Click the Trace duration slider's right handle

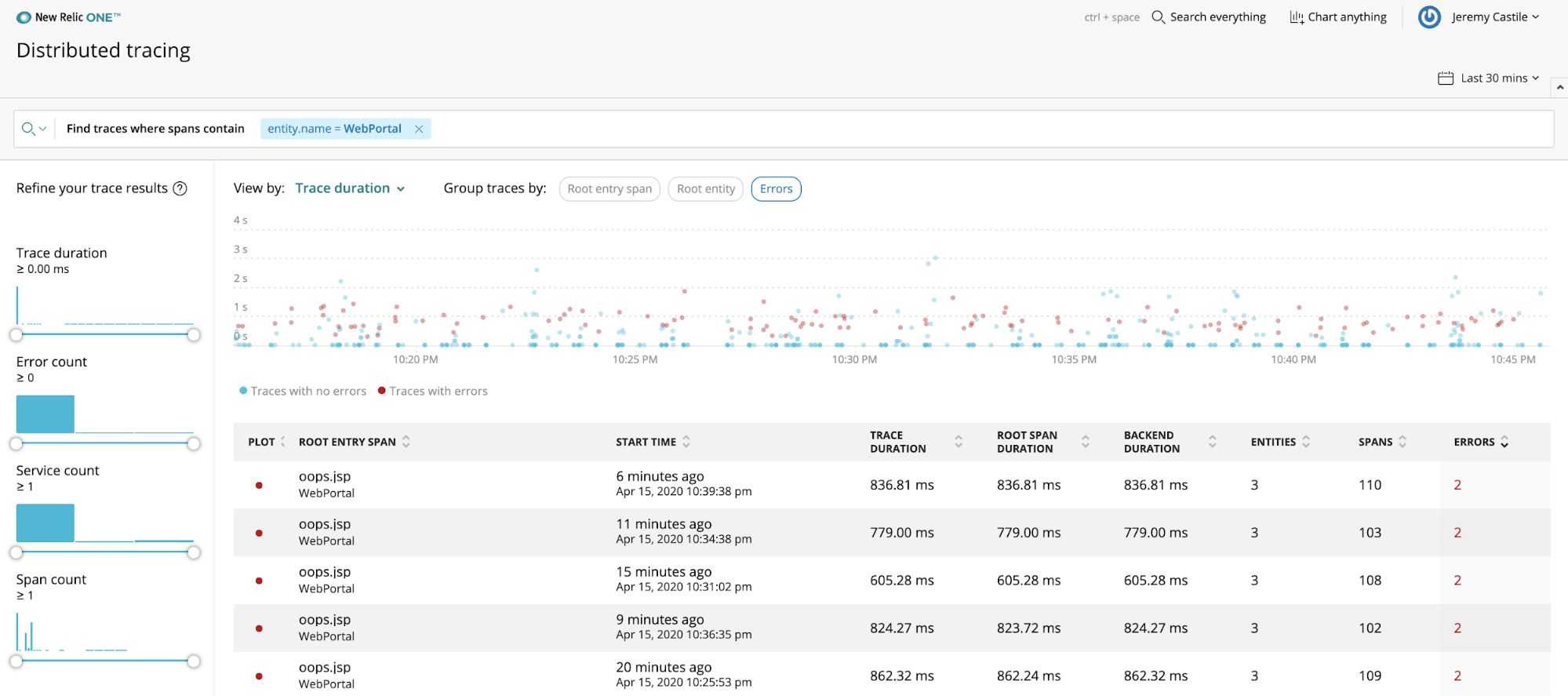click(194, 335)
